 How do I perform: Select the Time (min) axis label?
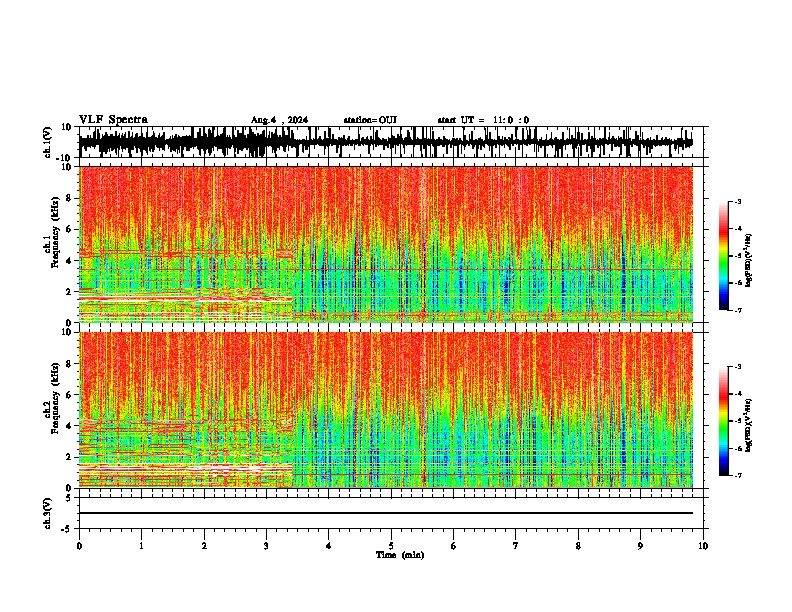coord(400,555)
